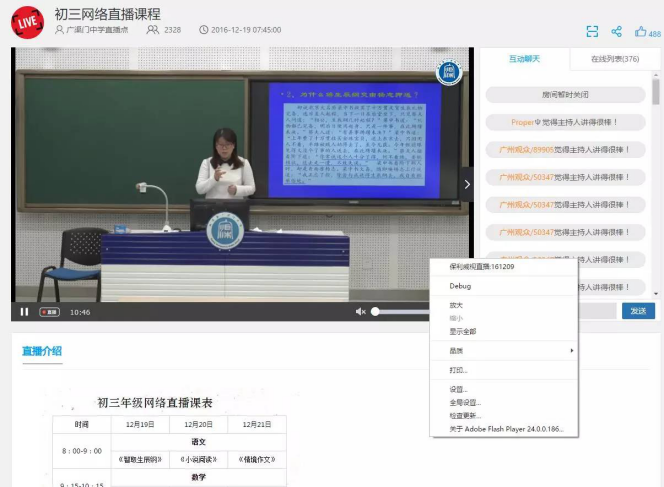The height and width of the screenshot is (487, 664).
Task: Choose 放大 zoom in from context menu
Action: [456, 306]
